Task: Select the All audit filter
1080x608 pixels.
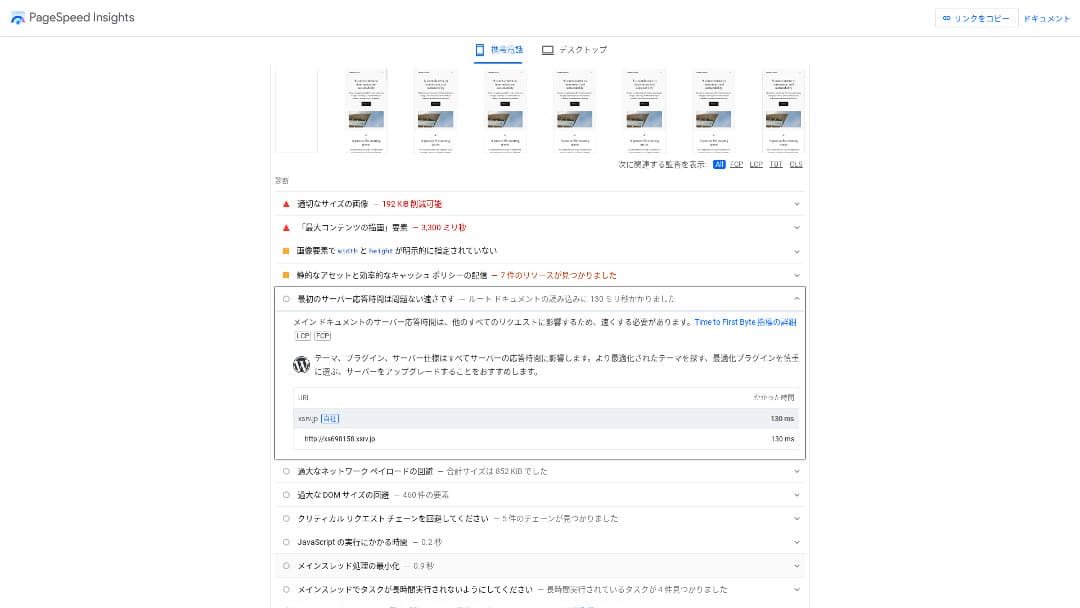Action: point(719,164)
